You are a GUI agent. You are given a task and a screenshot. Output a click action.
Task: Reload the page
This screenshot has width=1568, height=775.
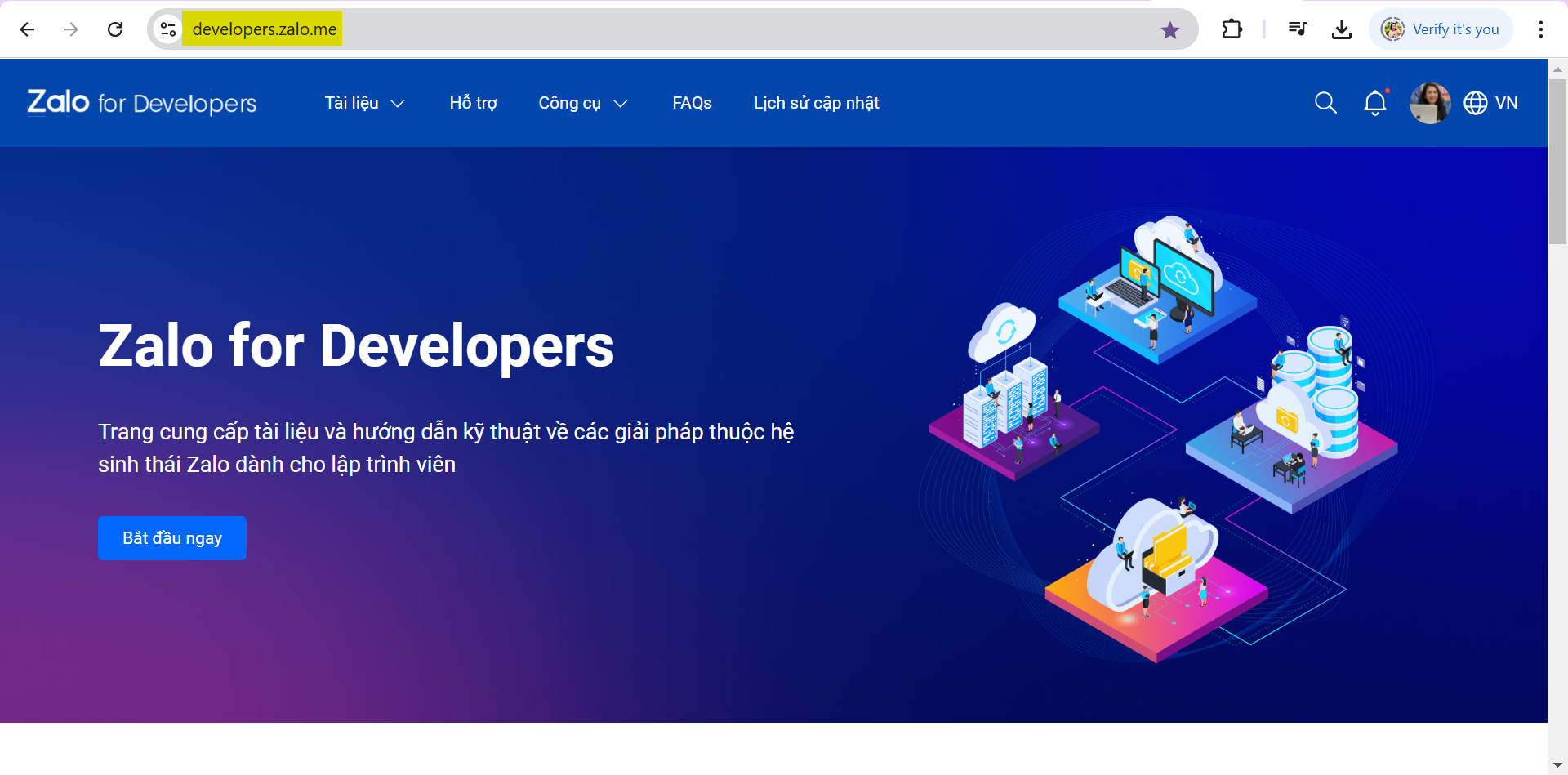click(115, 29)
